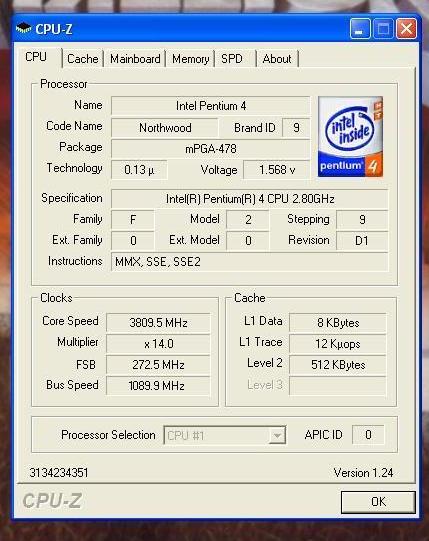Click the Family value F

click(x=133, y=220)
